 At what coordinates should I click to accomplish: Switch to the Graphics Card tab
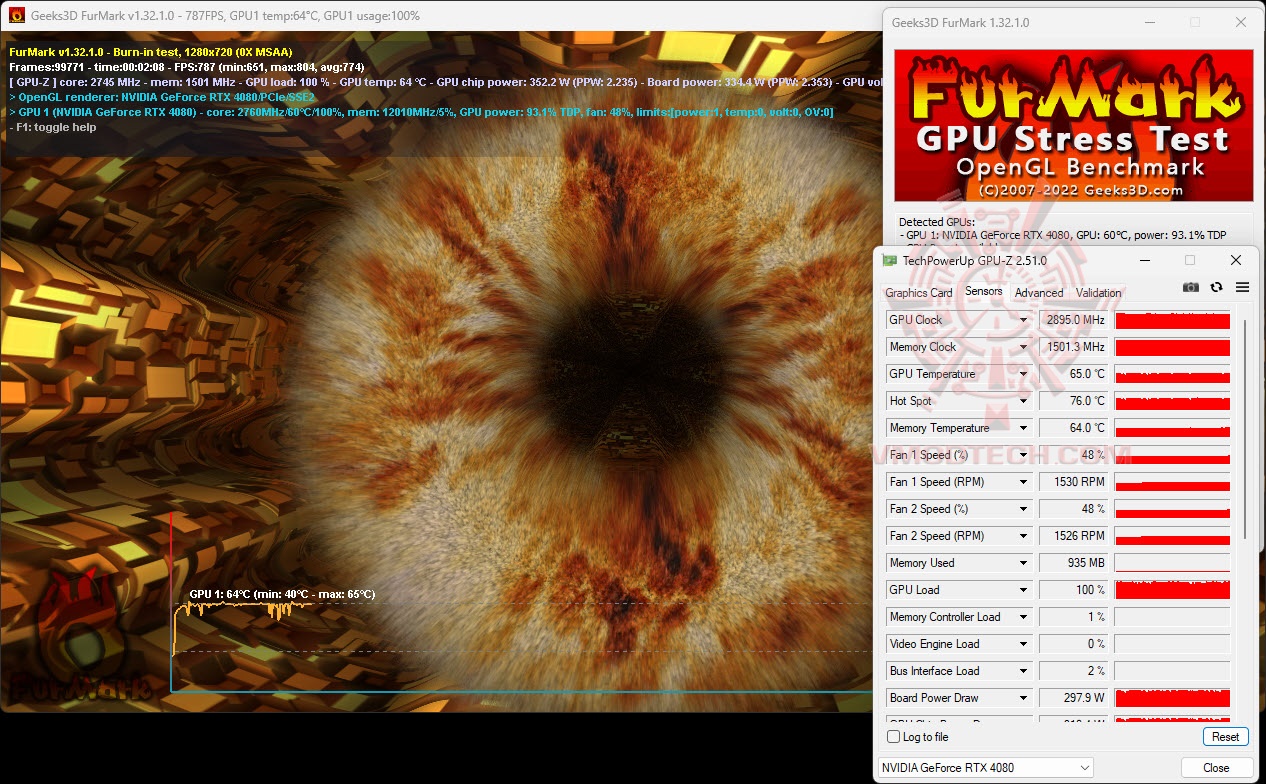(x=918, y=293)
